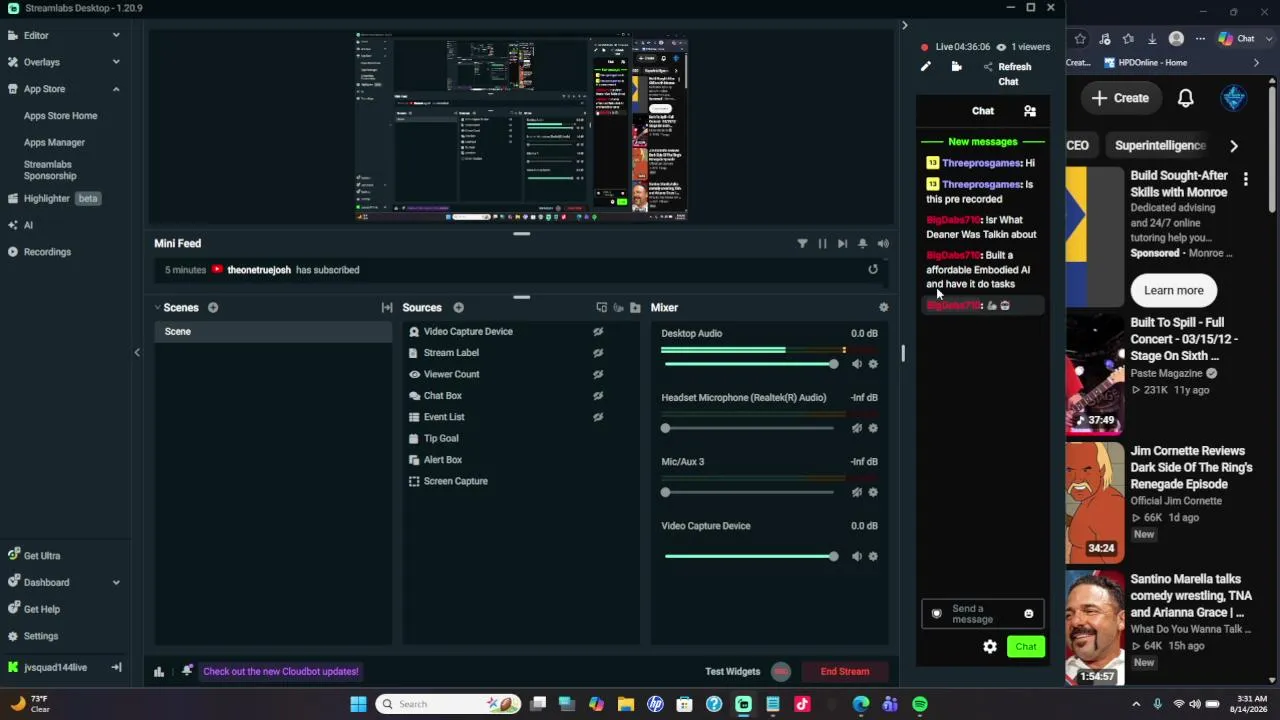The width and height of the screenshot is (1280, 720).
Task: Open chat participants list icon
Action: [x=1030, y=111]
